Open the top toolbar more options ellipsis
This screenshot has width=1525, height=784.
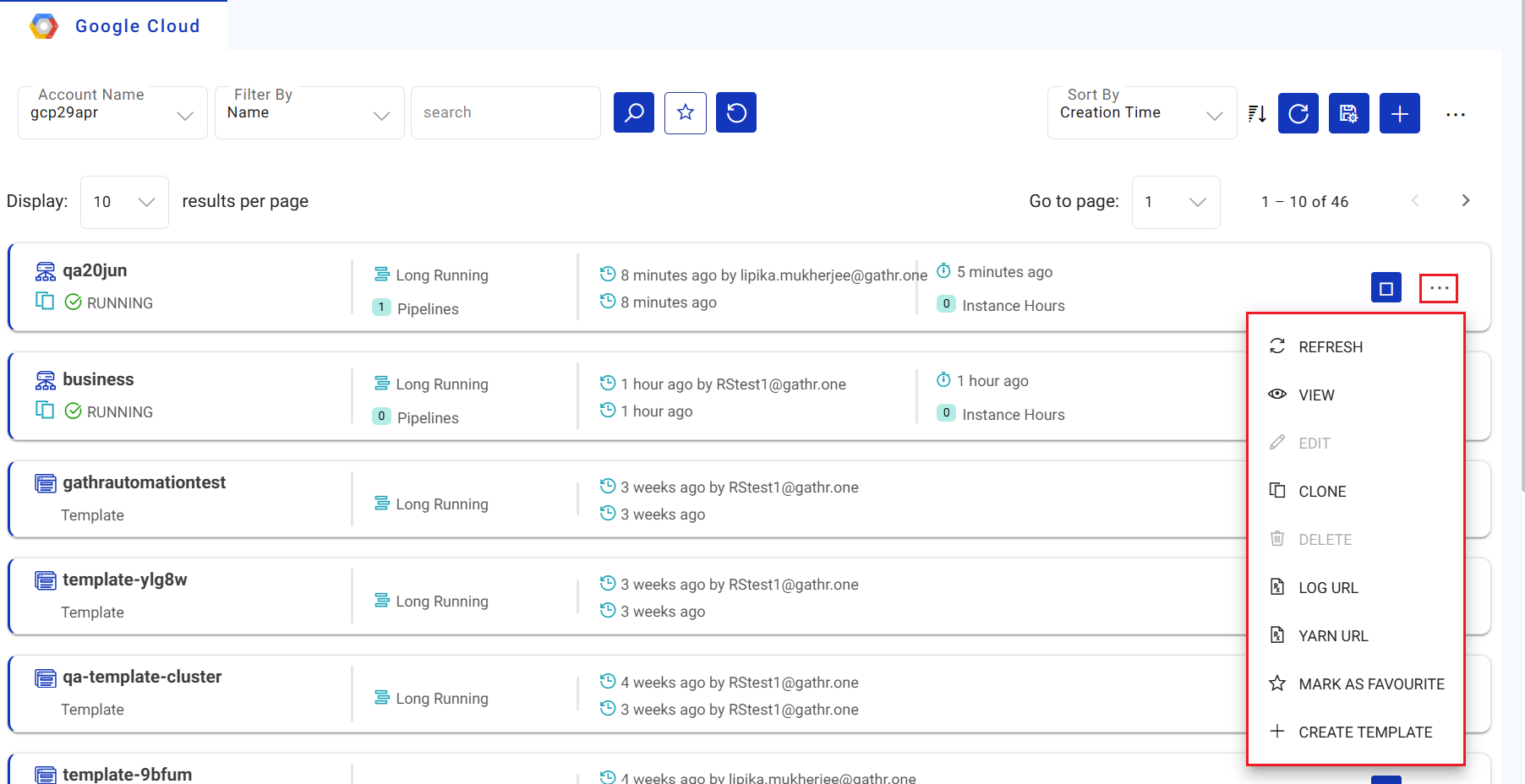[1455, 114]
